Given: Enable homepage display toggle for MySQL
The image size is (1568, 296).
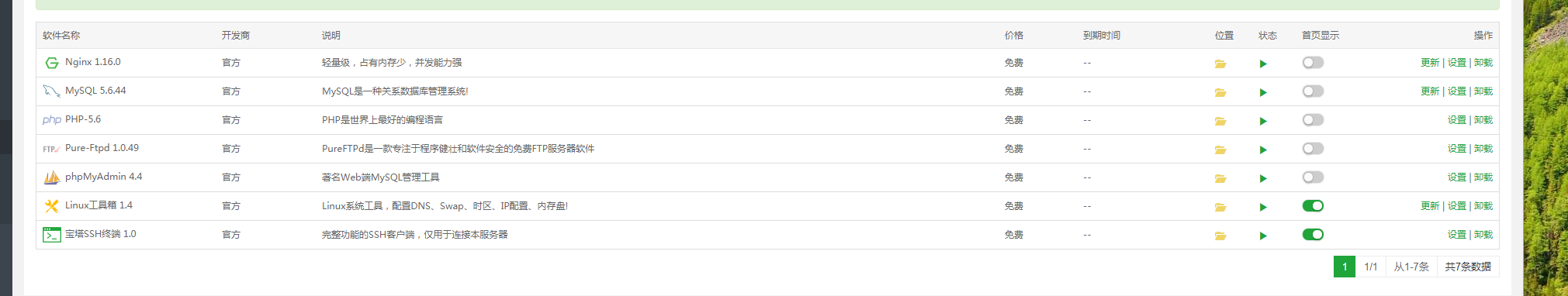Looking at the screenshot, I should (x=1313, y=91).
